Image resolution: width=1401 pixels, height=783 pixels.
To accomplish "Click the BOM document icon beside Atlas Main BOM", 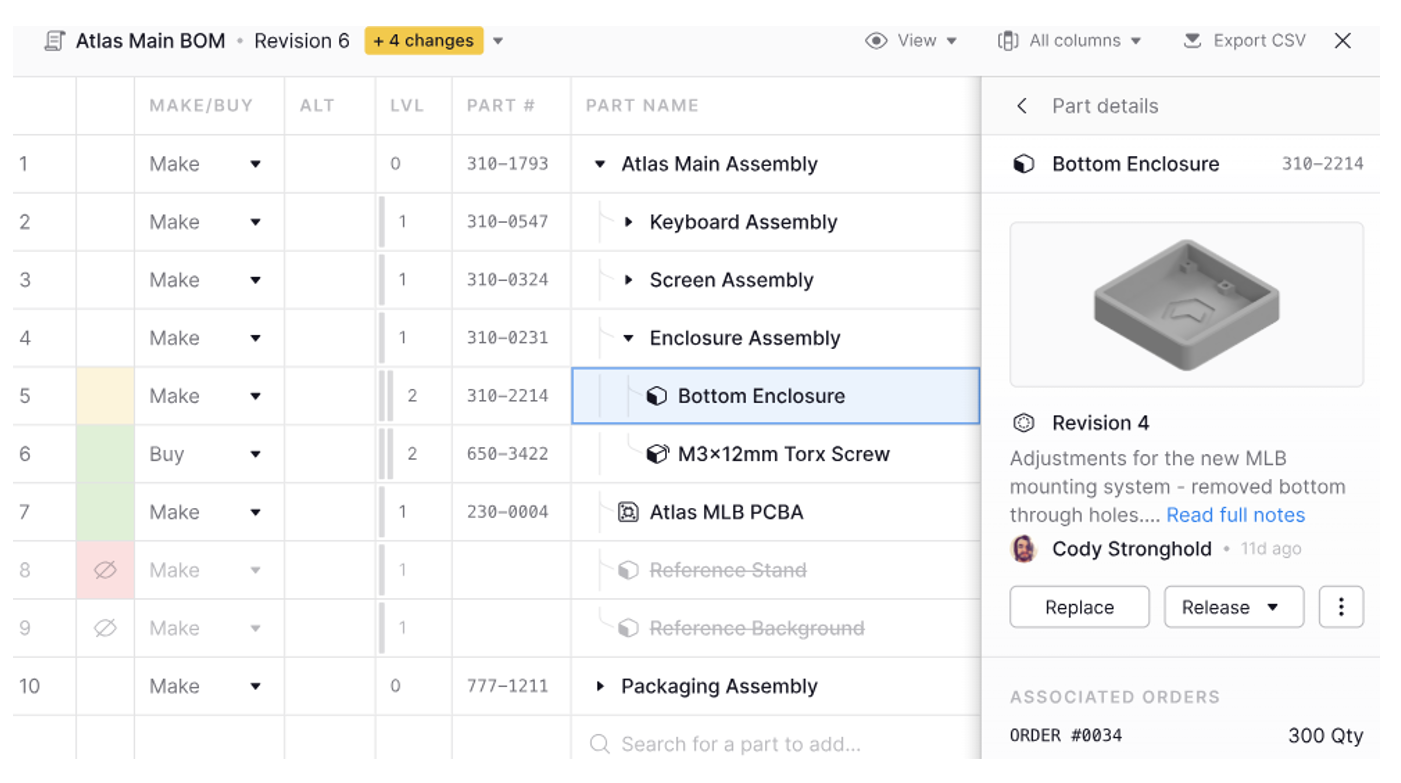I will pos(55,41).
